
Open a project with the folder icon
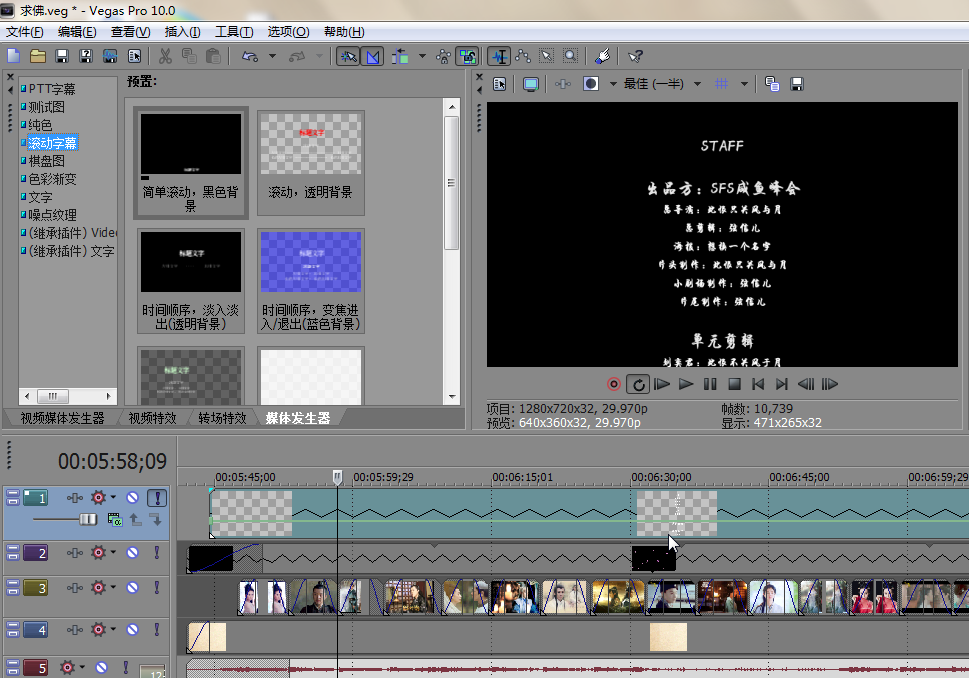38,56
